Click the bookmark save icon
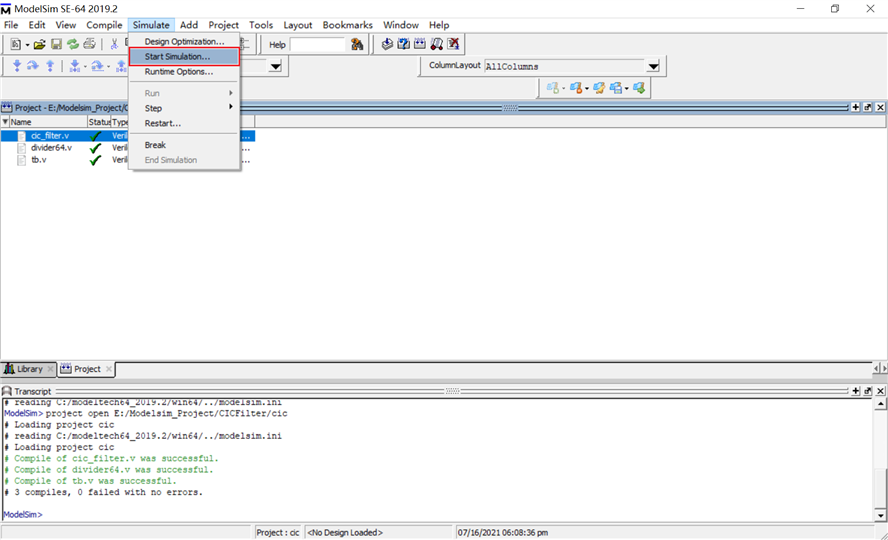 pyautogui.click(x=616, y=88)
